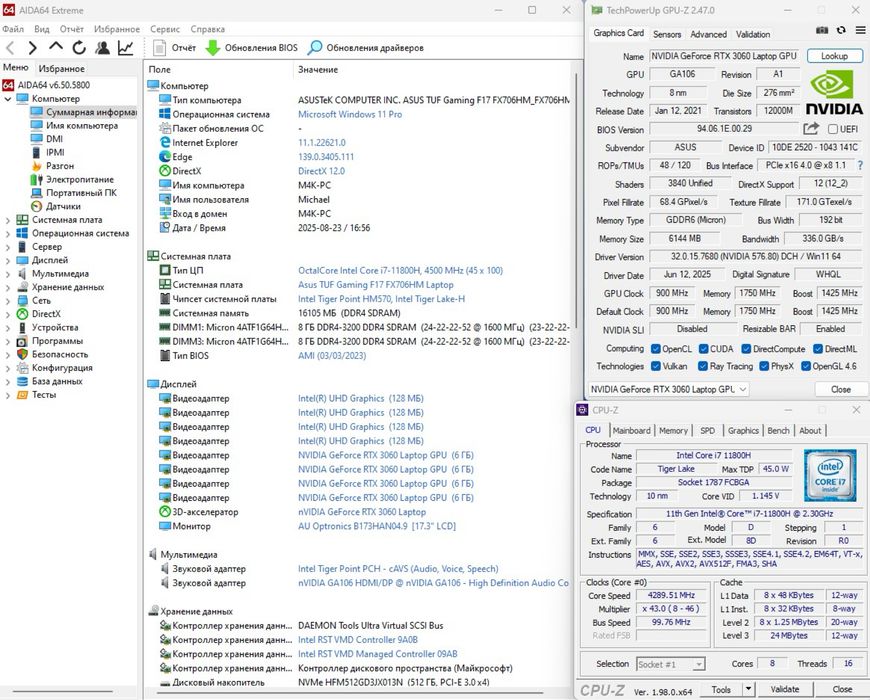870x700 pixels.
Task: Expand the Системная плата tree node
Action: tap(9, 220)
